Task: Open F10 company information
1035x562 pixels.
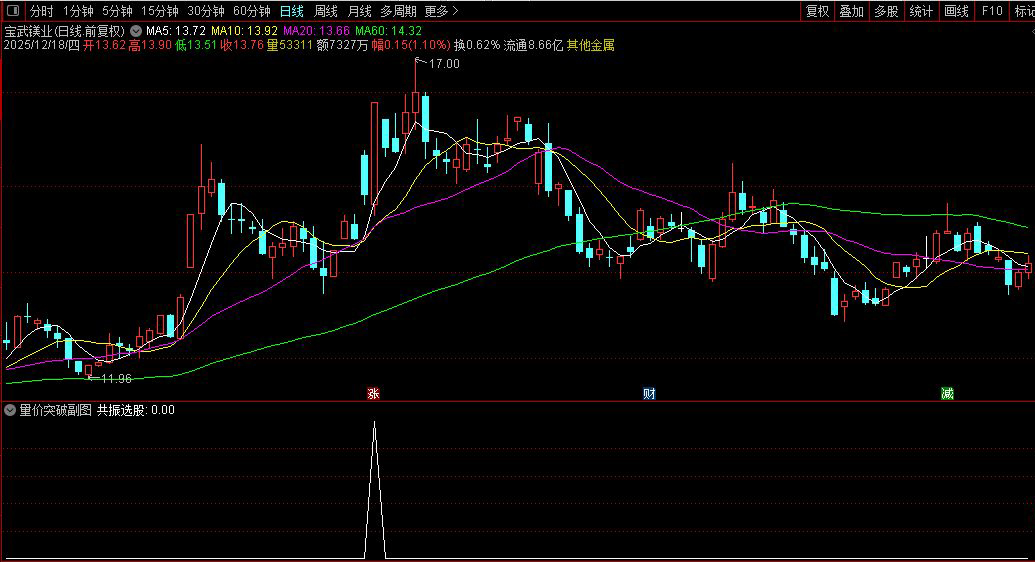Action: 991,11
